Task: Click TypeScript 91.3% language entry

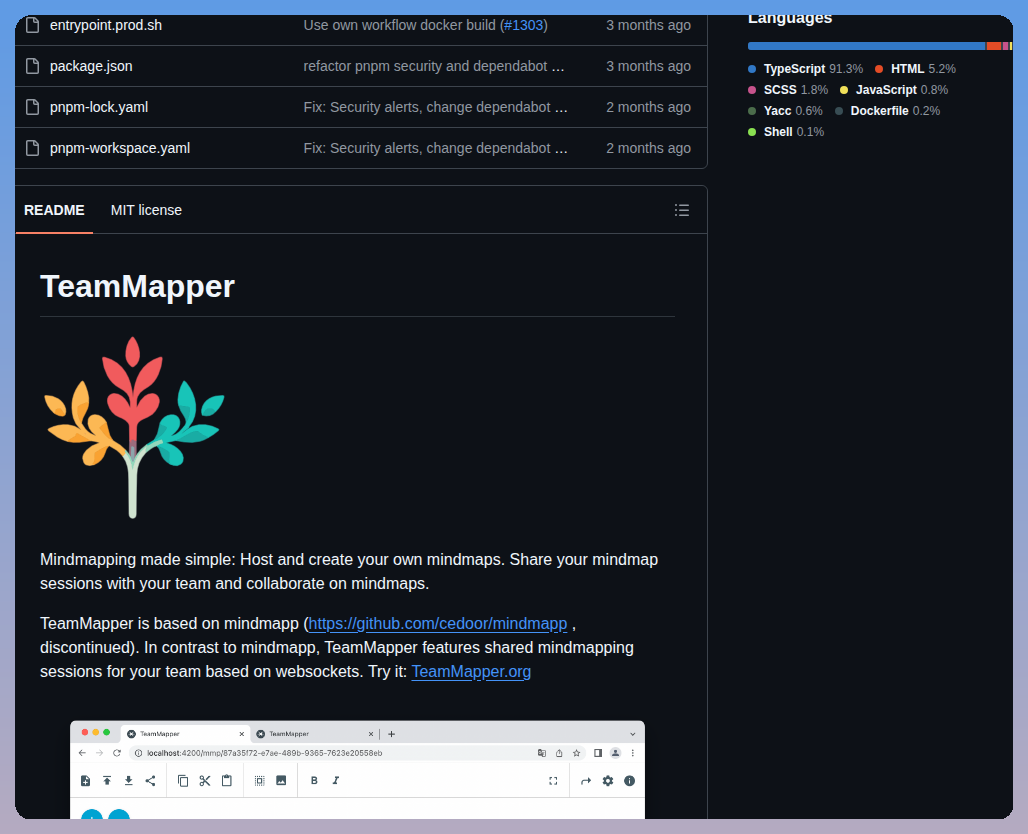Action: click(x=806, y=69)
